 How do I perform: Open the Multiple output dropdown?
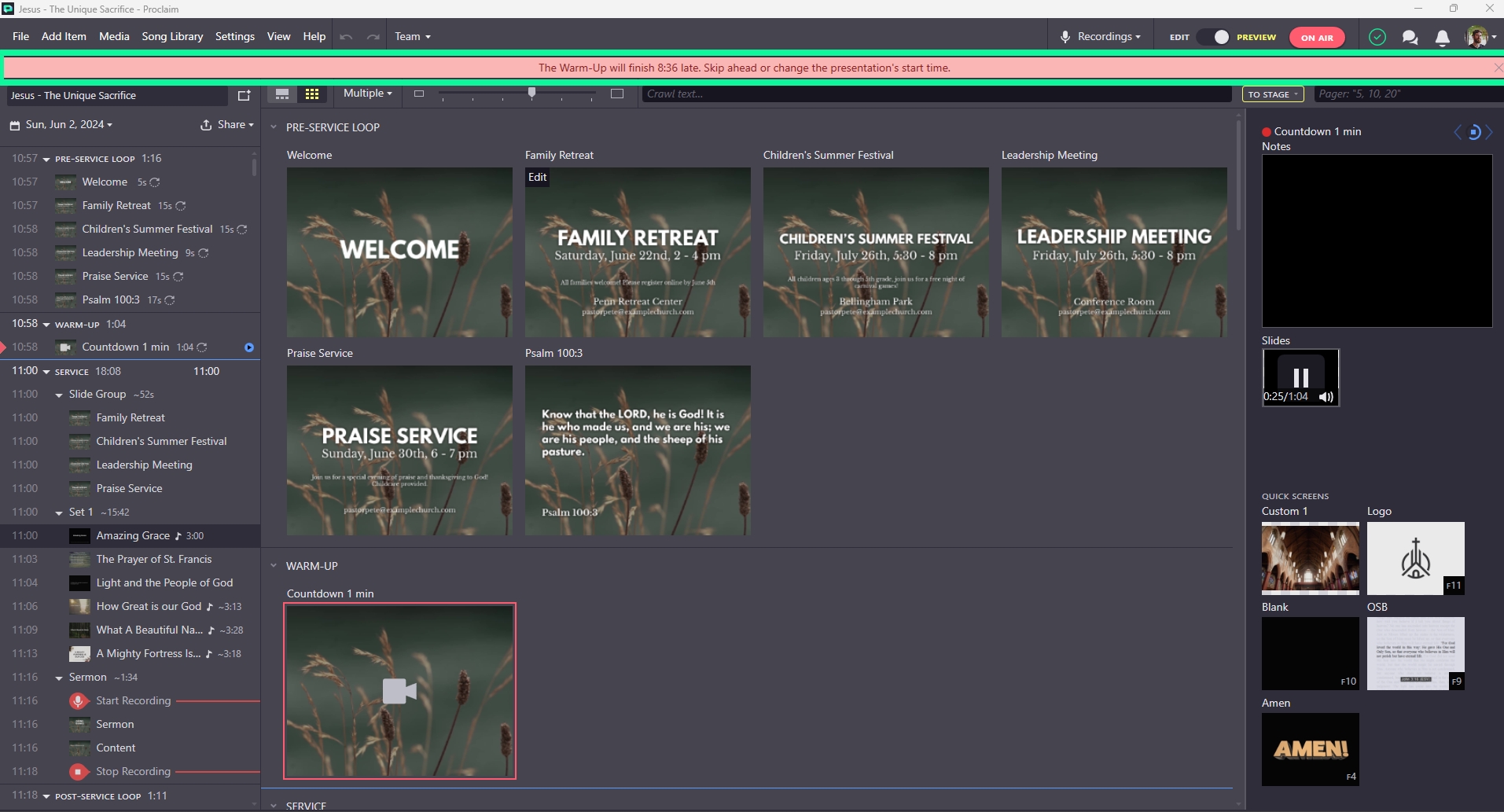pos(368,94)
